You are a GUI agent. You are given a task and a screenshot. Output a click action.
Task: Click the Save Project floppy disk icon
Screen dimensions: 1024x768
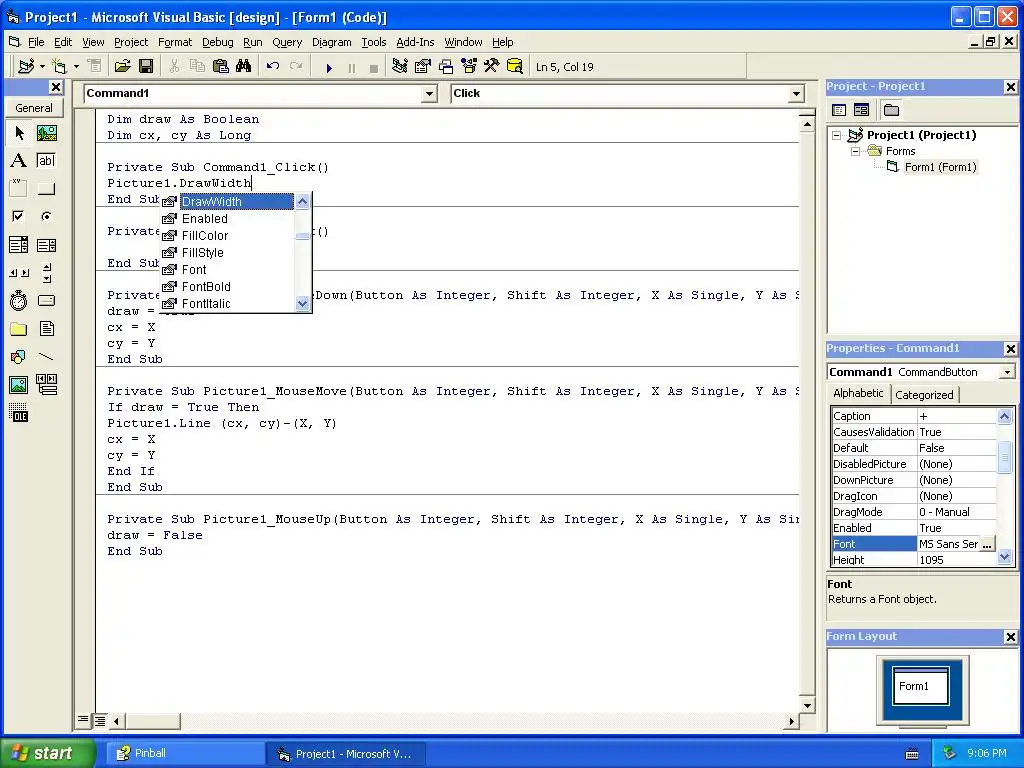tap(146, 66)
